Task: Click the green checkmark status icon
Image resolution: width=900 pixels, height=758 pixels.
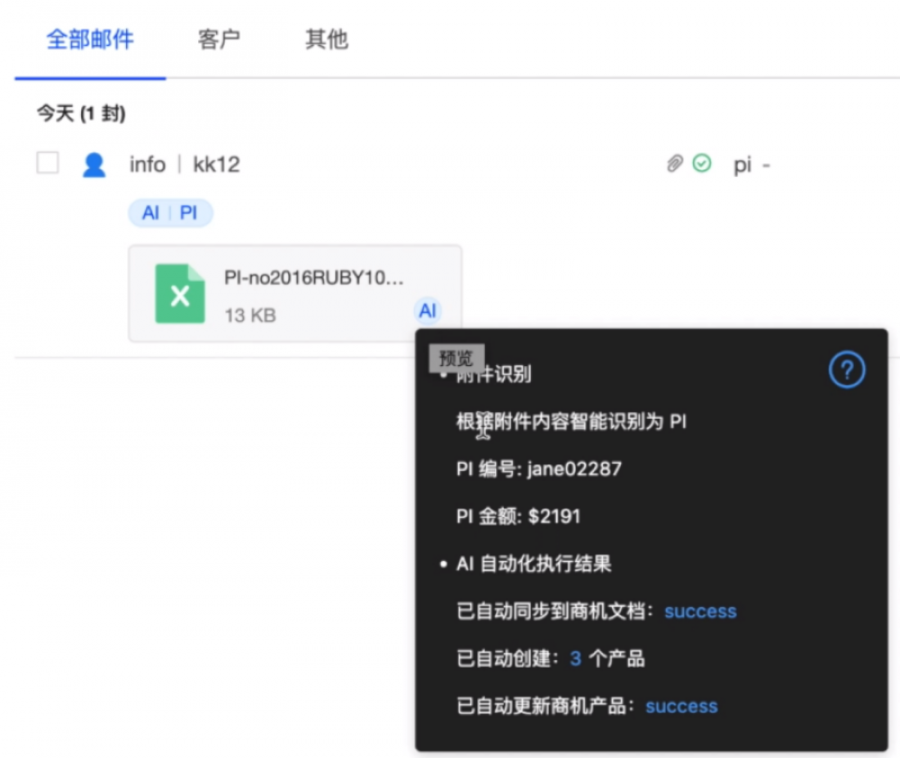Action: (701, 164)
